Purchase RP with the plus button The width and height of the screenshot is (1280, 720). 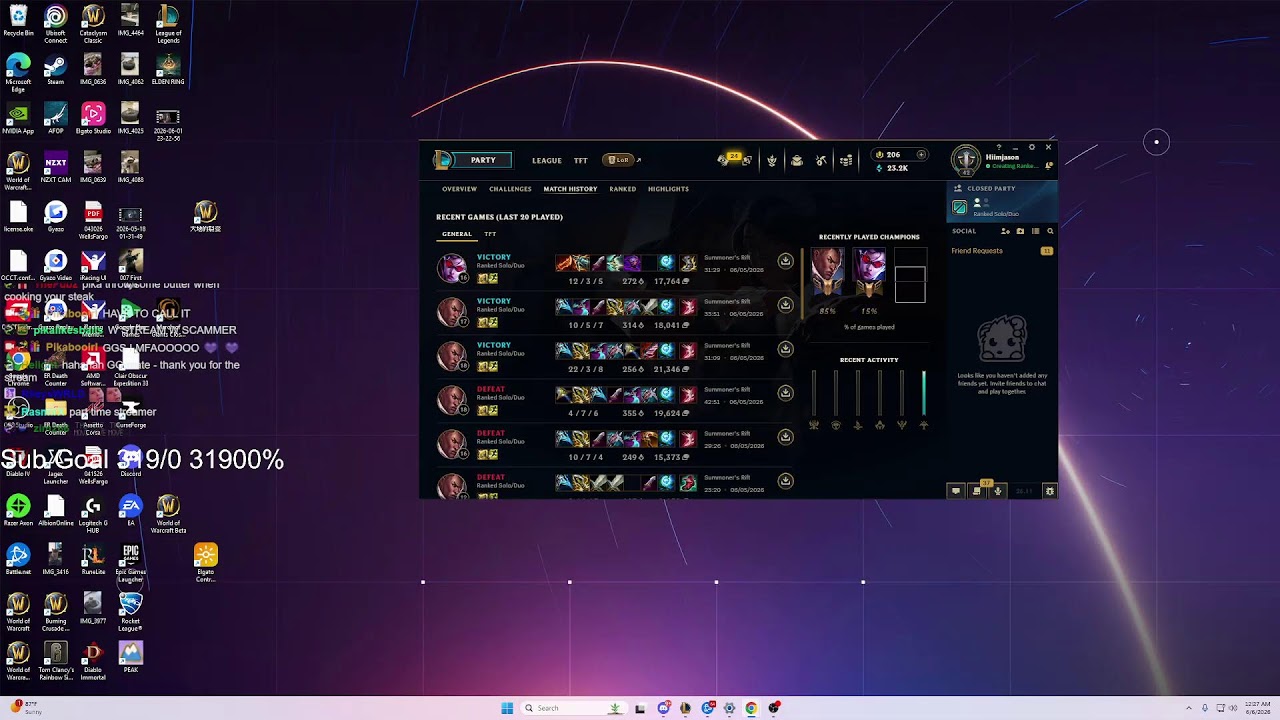[921, 155]
